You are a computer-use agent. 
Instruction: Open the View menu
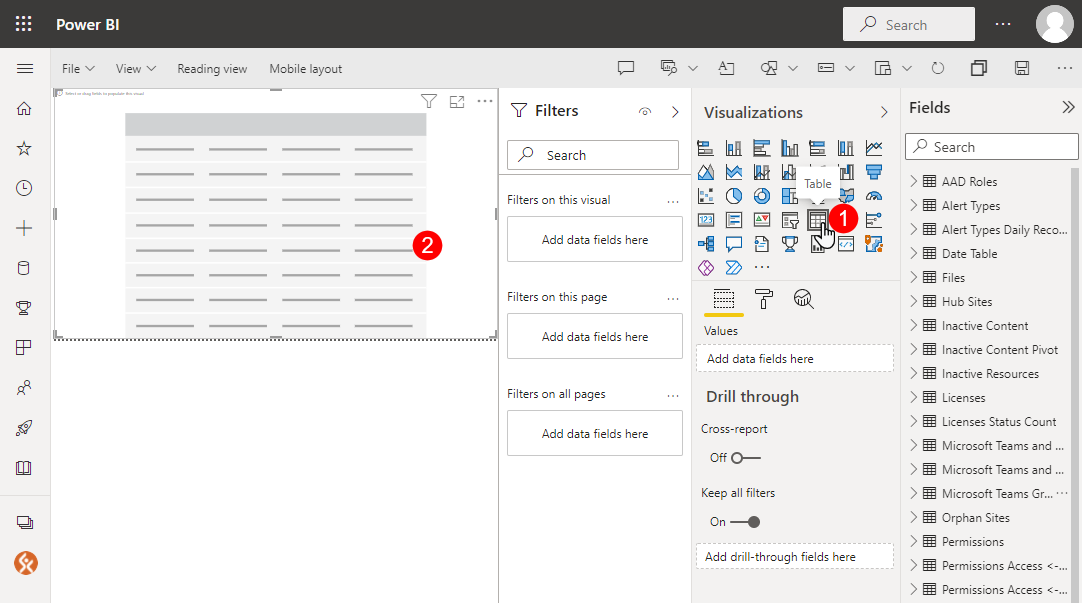click(136, 68)
